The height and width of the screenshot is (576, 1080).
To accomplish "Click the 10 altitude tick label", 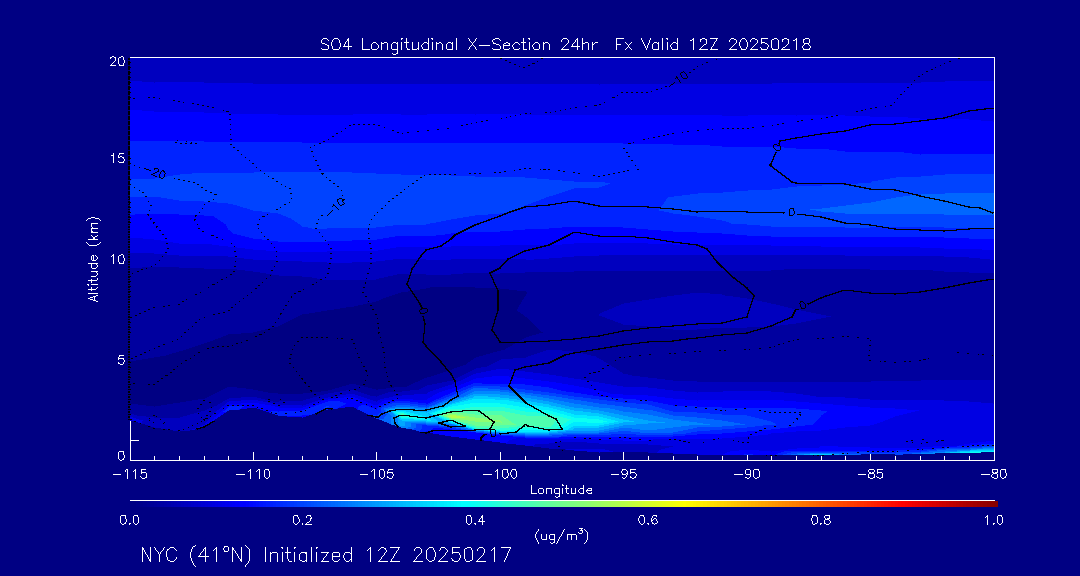I will click(x=116, y=259).
